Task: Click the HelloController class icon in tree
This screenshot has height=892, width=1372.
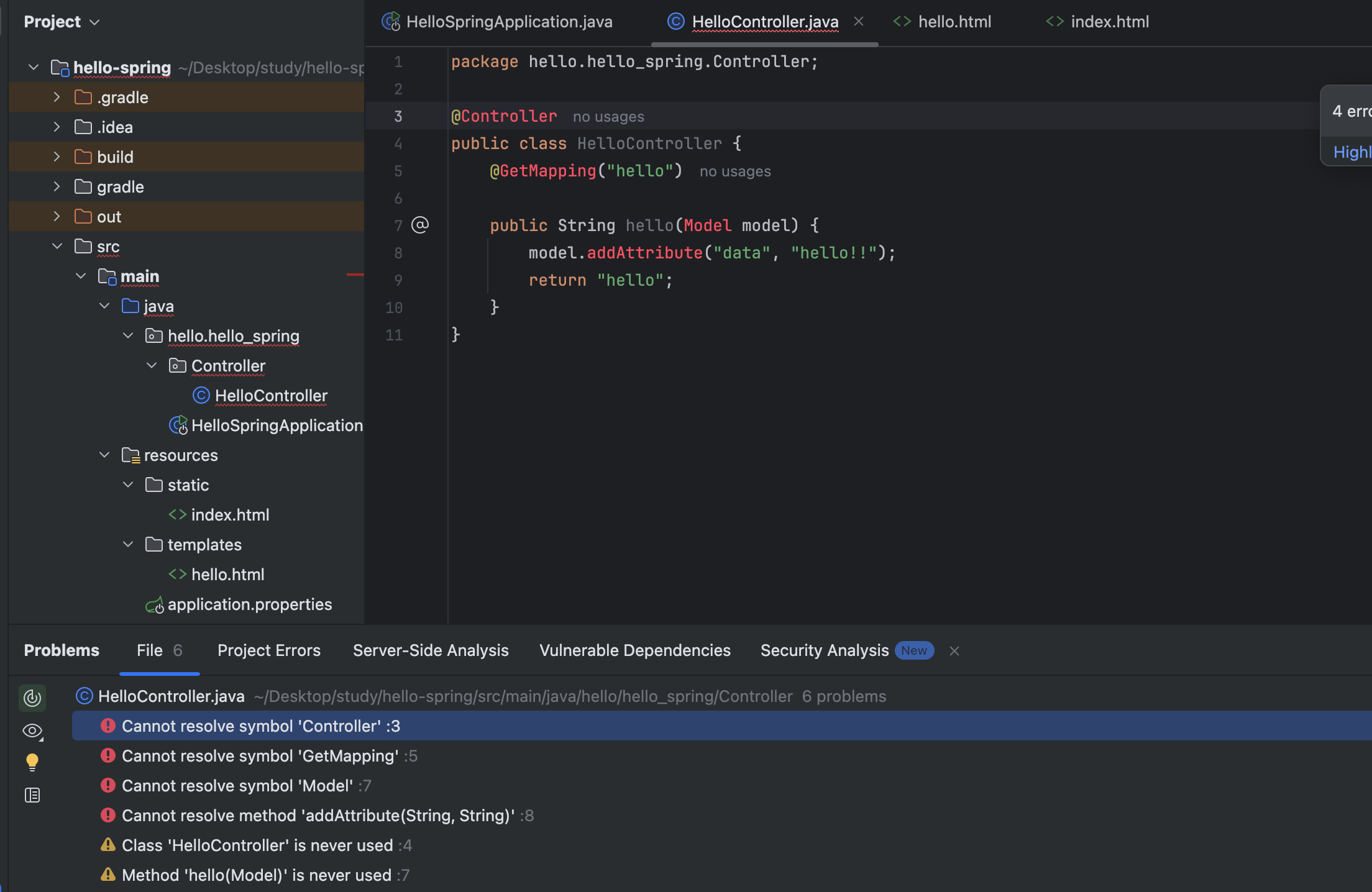Action: click(x=201, y=395)
